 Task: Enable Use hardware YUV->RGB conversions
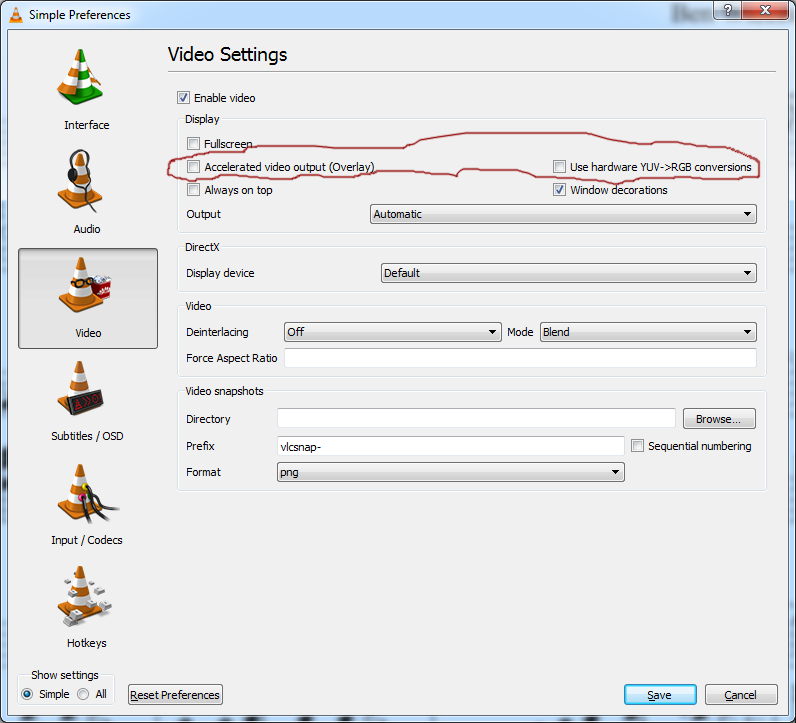click(560, 167)
